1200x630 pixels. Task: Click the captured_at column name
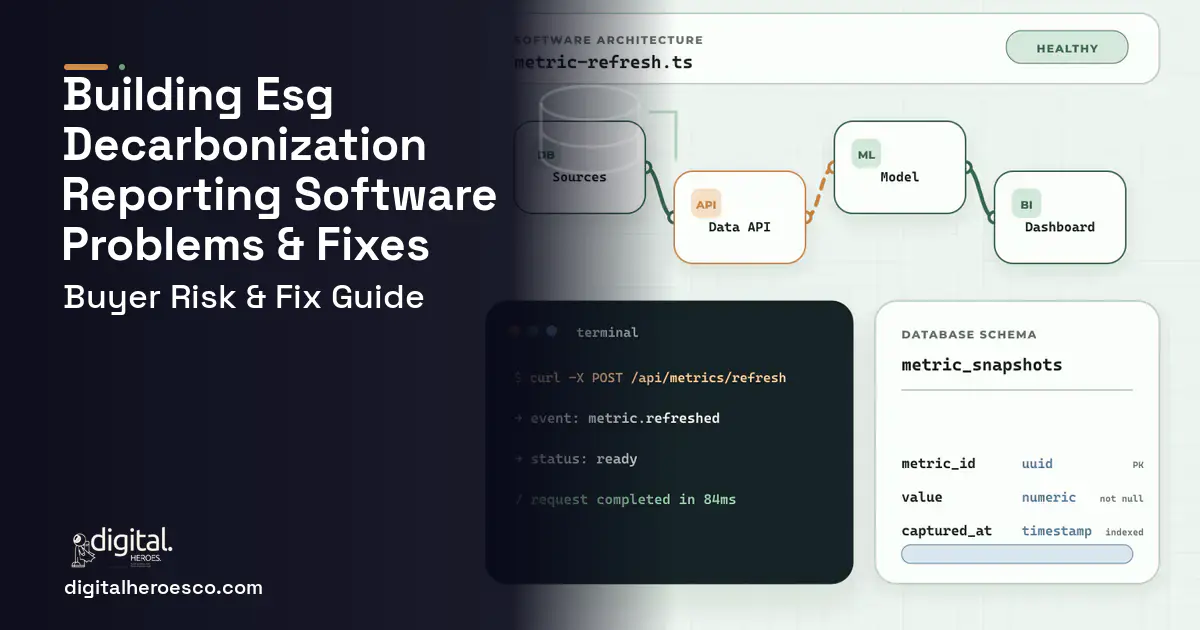pos(946,531)
